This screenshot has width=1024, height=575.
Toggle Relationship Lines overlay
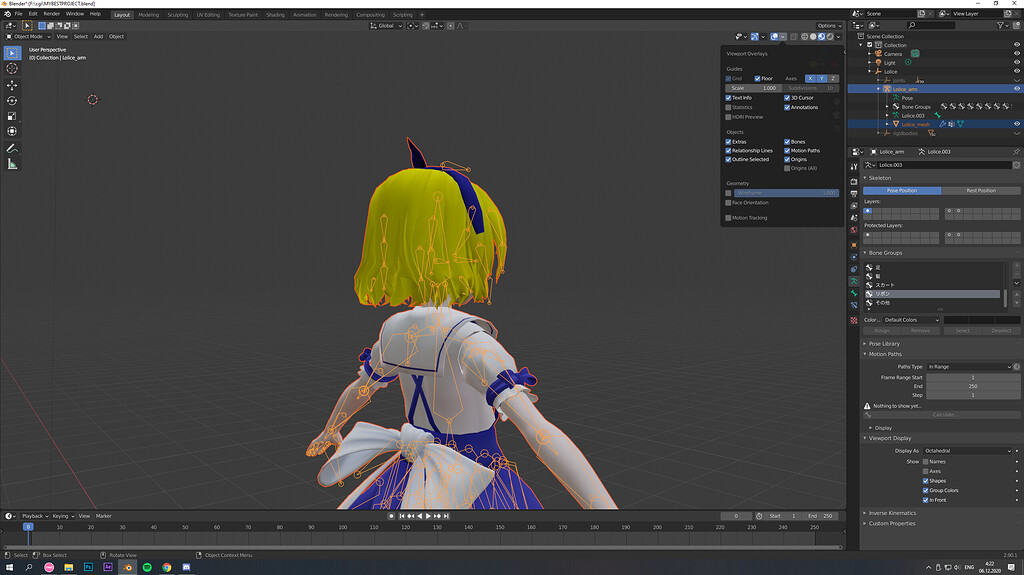tap(728, 150)
